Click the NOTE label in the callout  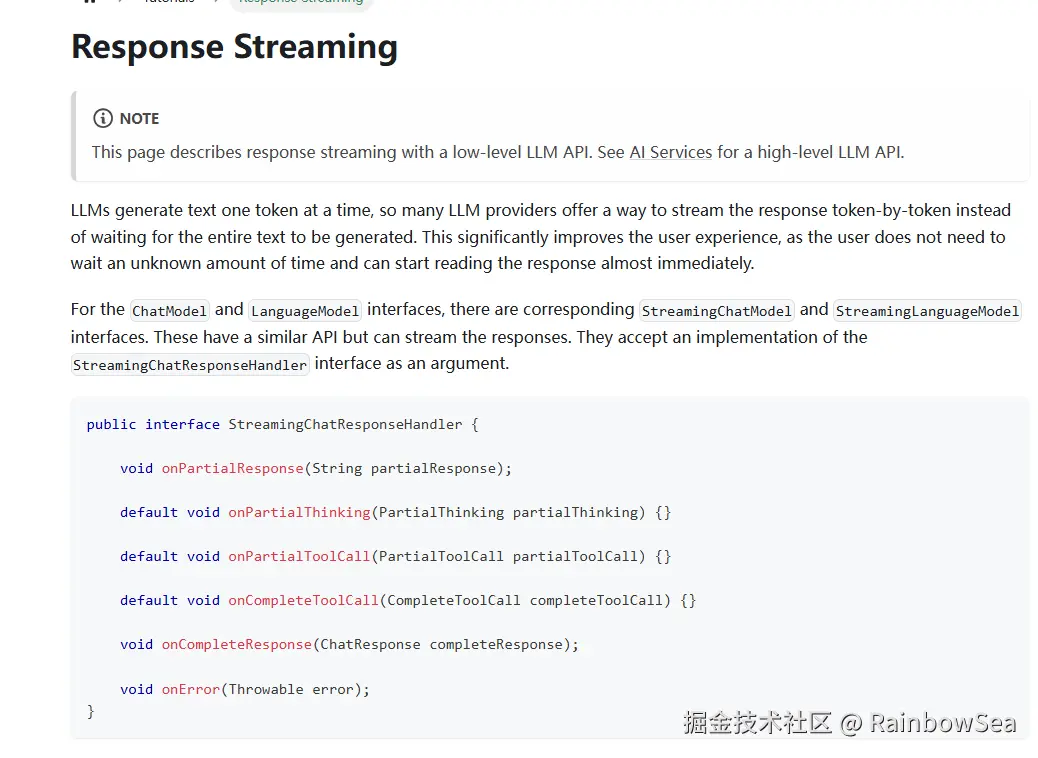tap(139, 118)
